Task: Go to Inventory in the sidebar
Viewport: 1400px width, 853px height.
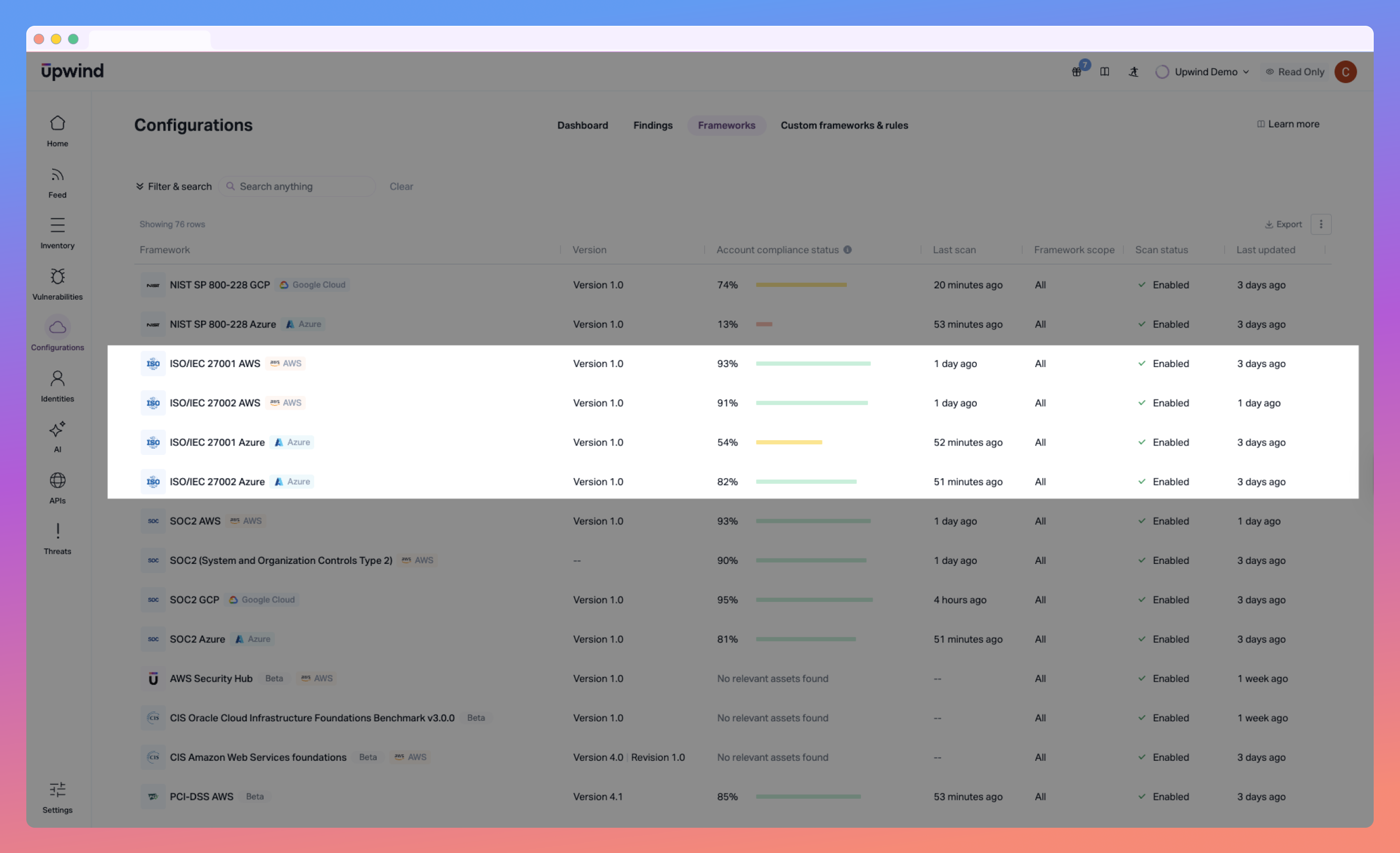Action: pos(57,225)
